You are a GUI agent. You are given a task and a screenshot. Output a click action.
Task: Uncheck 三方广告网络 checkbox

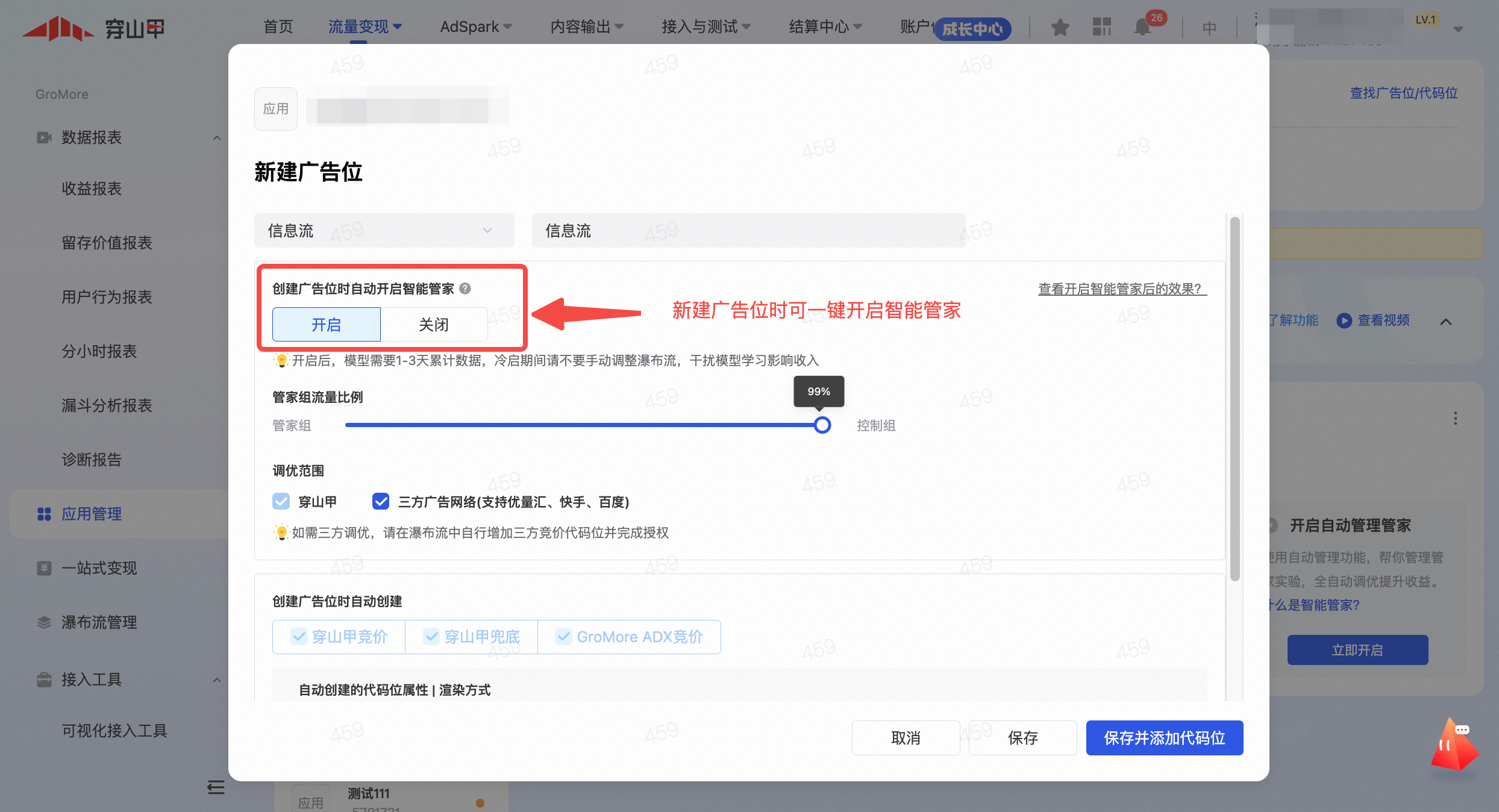click(x=381, y=501)
